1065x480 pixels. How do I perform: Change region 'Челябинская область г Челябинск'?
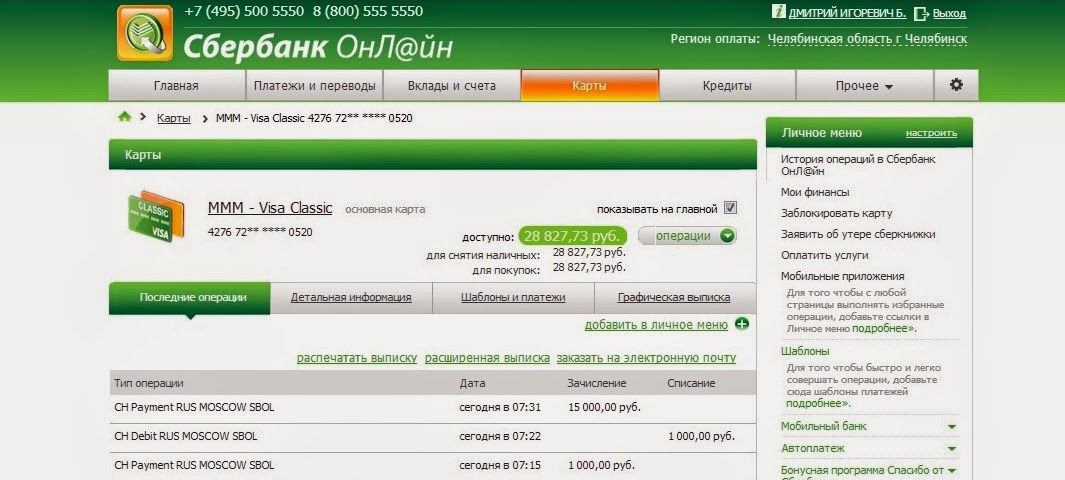coord(867,39)
